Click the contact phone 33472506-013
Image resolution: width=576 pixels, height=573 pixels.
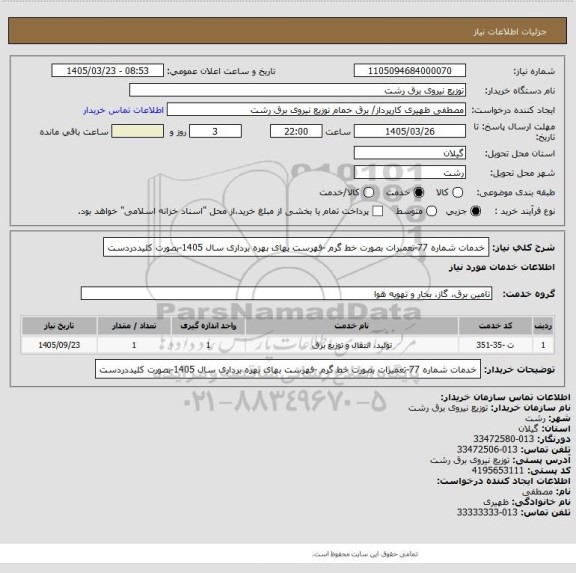[487, 450]
